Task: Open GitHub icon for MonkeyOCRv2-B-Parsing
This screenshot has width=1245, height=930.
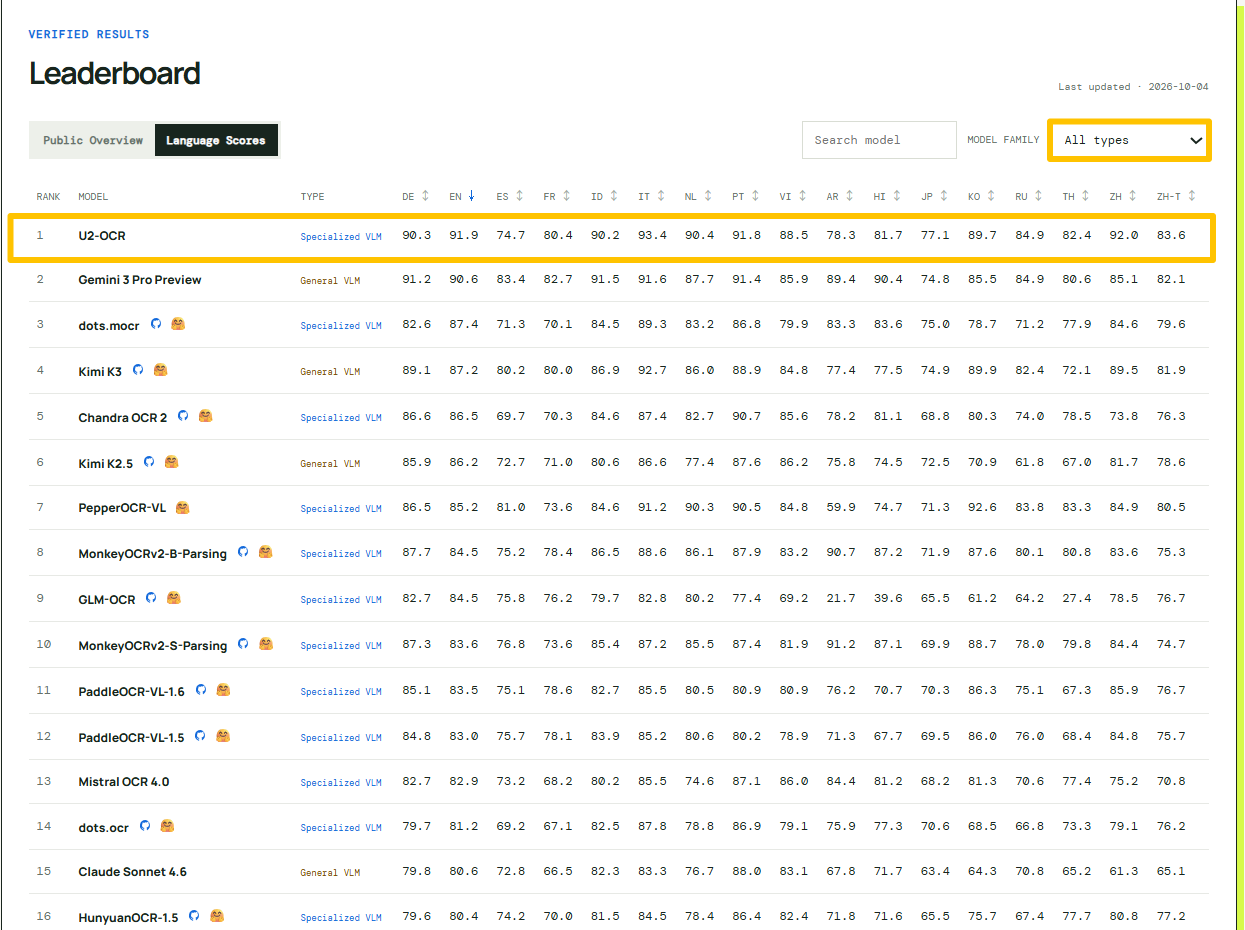Action: 243,552
